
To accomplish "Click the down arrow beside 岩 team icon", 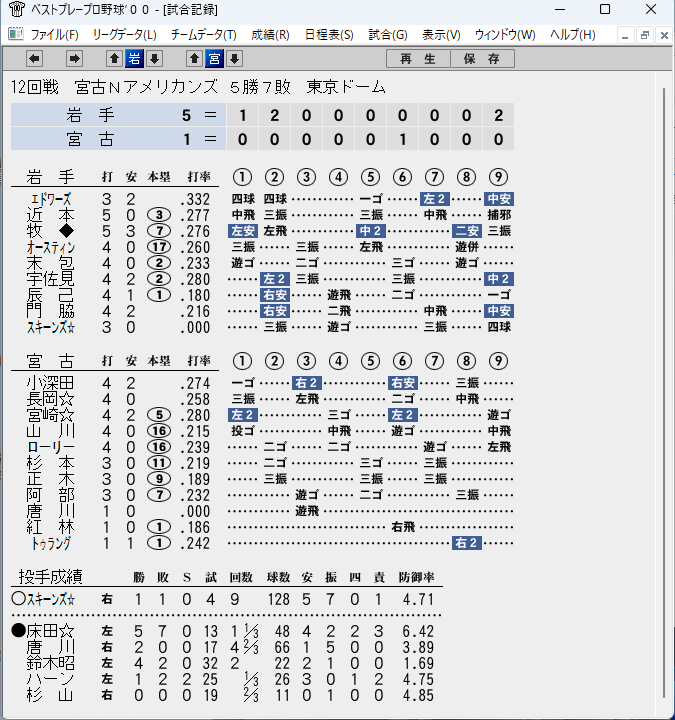I will 155,59.
